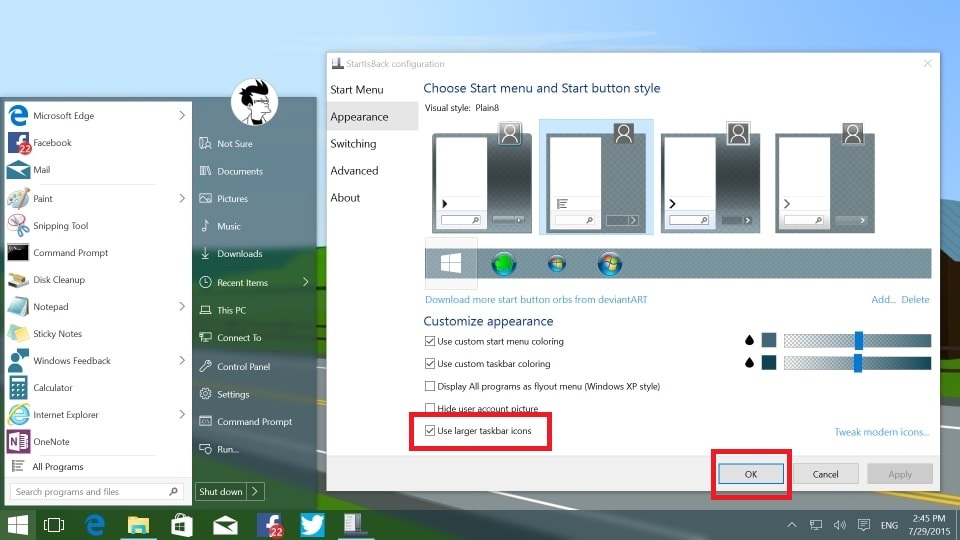Toggle Use larger taskbar icons checkbox
Screen dimensions: 960x540
point(430,430)
